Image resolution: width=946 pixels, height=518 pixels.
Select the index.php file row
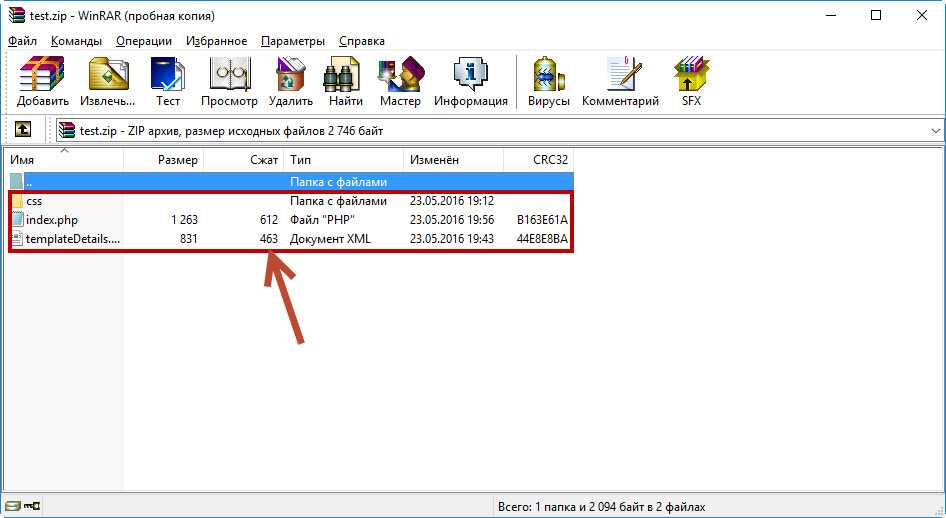point(51,220)
